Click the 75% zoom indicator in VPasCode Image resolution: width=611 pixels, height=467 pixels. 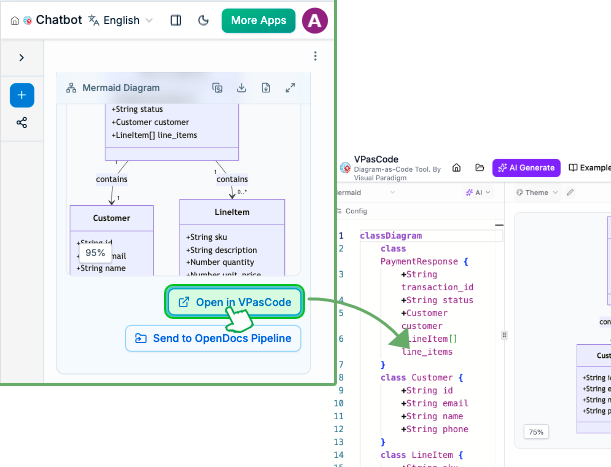[536, 432]
